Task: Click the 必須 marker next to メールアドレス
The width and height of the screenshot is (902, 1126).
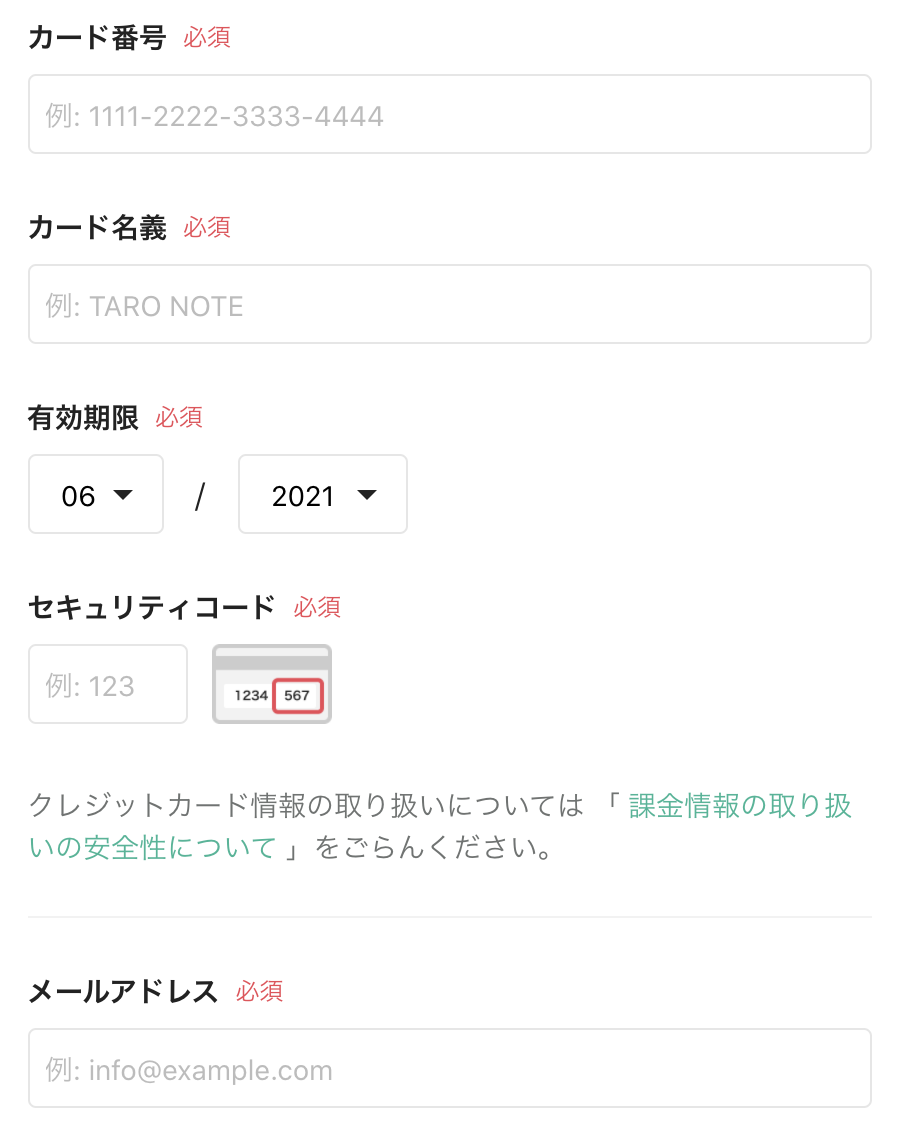Action: (259, 992)
